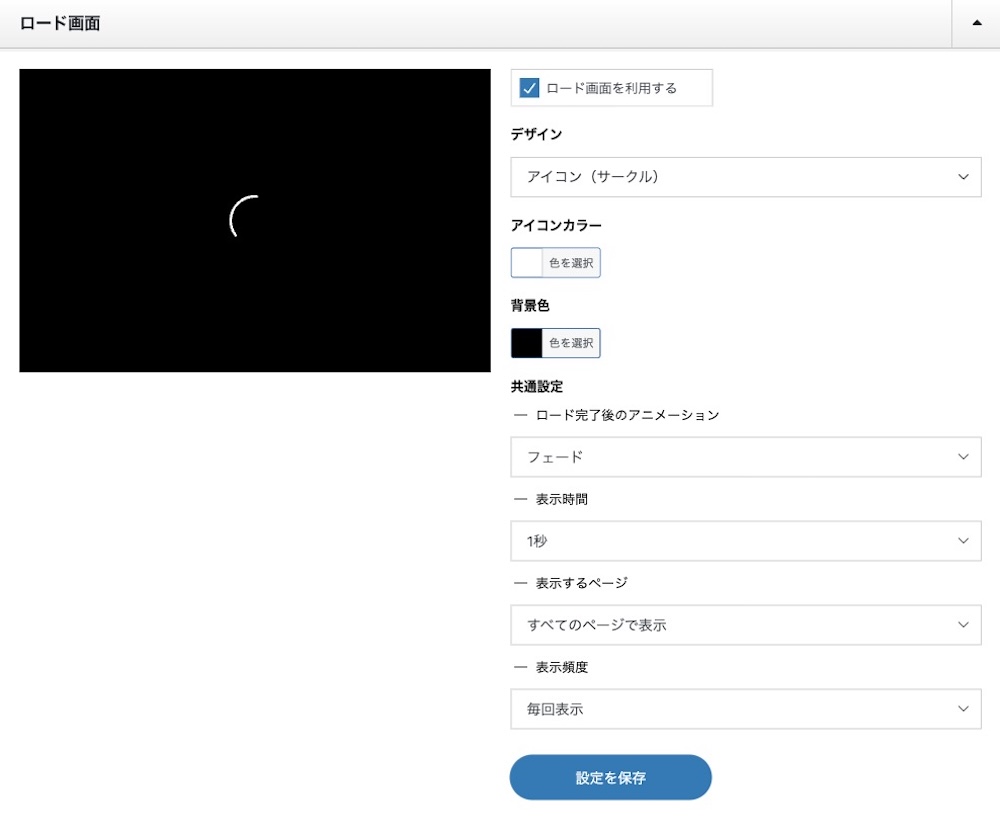
Task: Click the 表示頻度 label text
Action: (562, 667)
